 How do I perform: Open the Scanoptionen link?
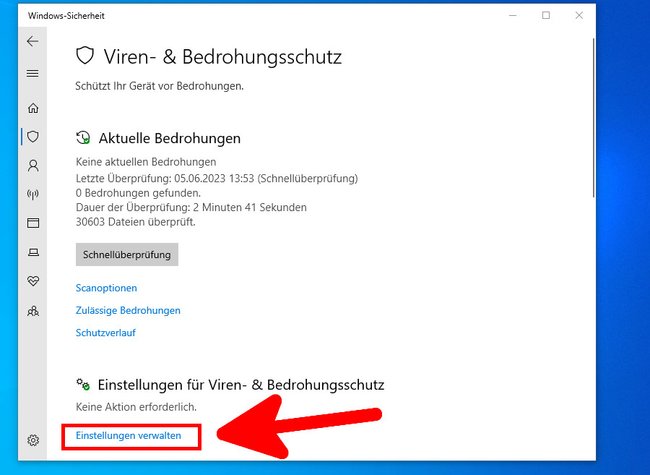pos(106,288)
